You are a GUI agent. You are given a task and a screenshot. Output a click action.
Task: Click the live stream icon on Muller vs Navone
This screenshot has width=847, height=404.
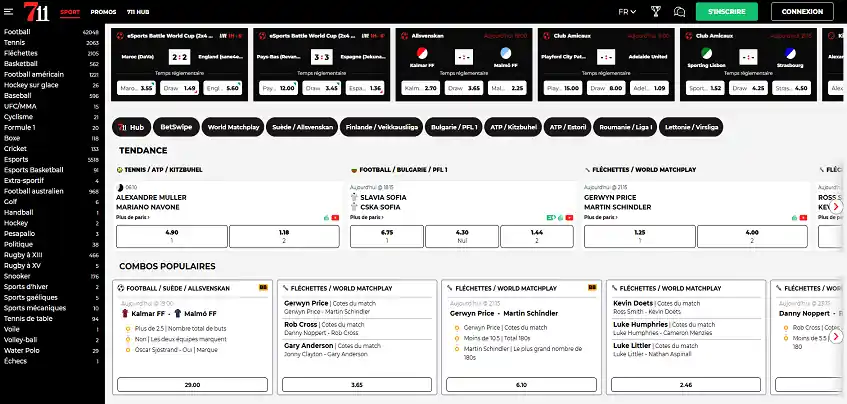pos(335,218)
